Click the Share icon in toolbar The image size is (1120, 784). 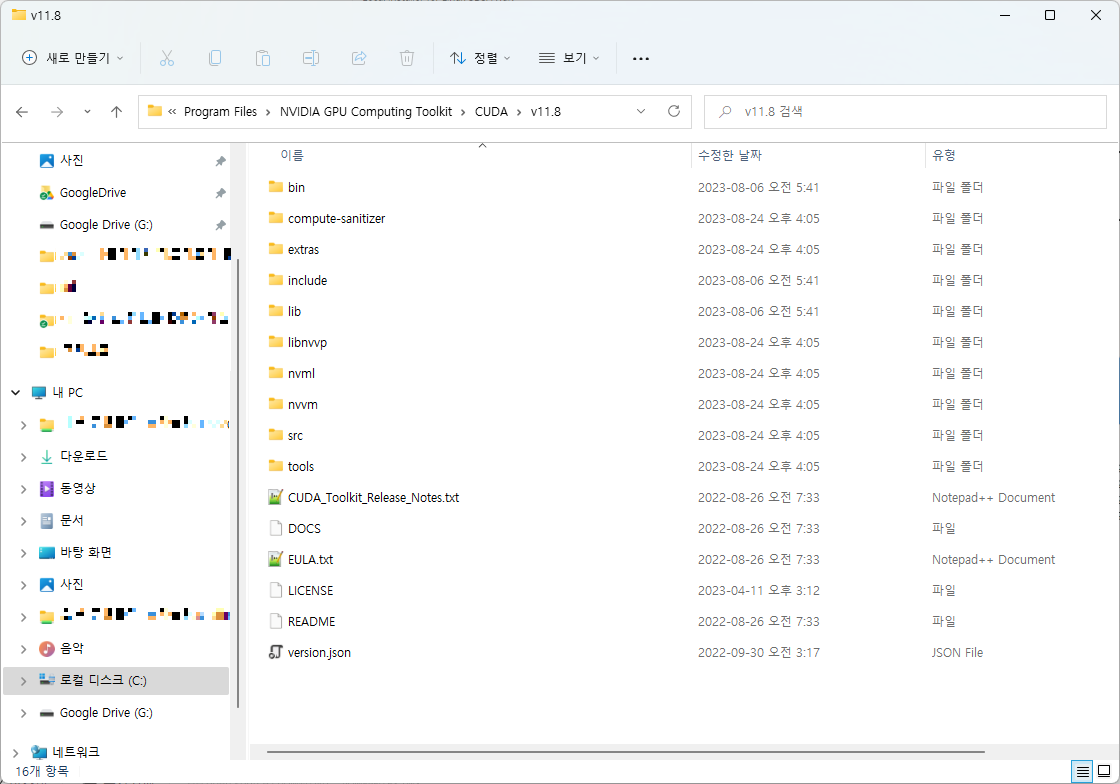(359, 58)
